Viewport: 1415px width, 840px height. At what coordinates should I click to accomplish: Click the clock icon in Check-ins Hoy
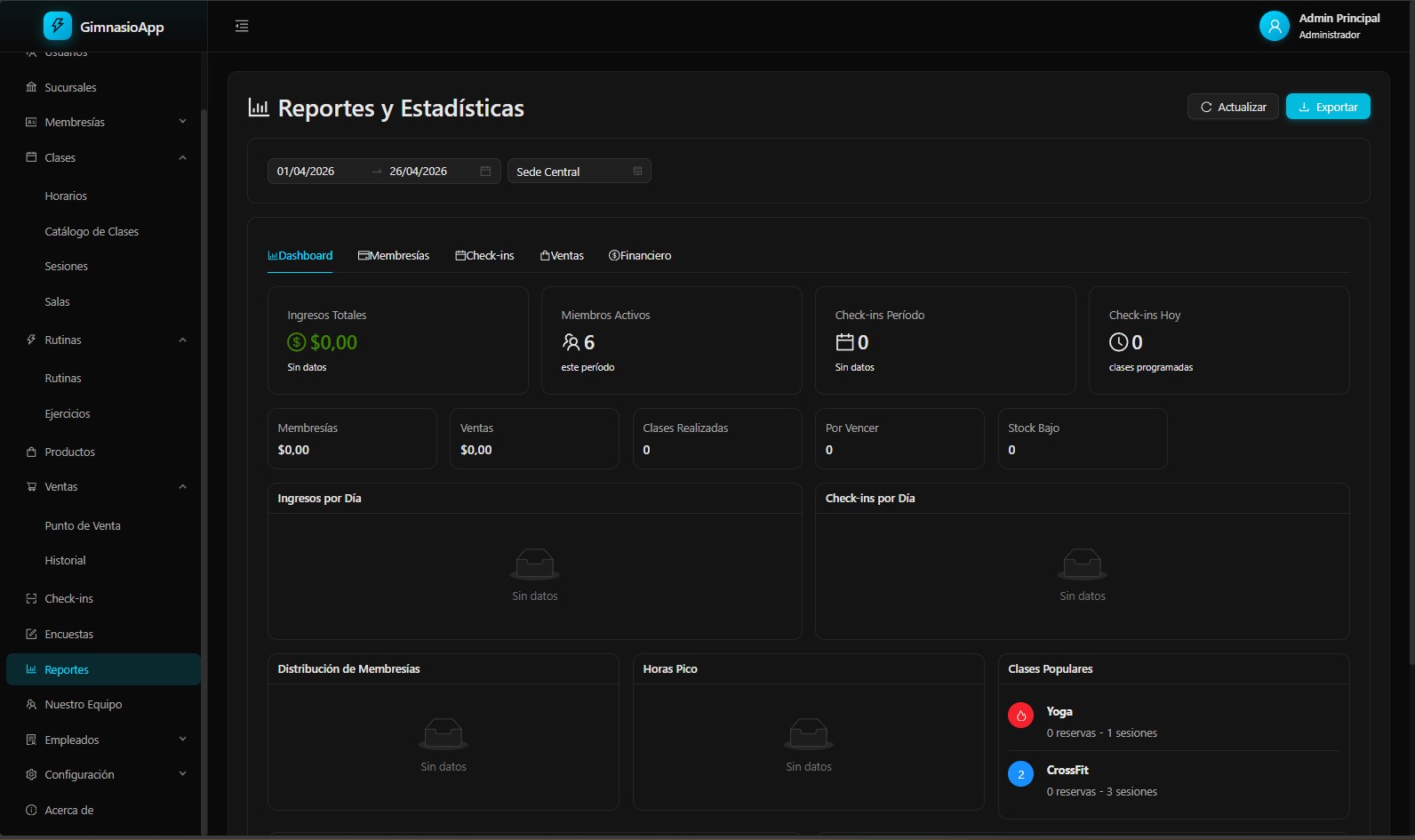tap(1119, 342)
